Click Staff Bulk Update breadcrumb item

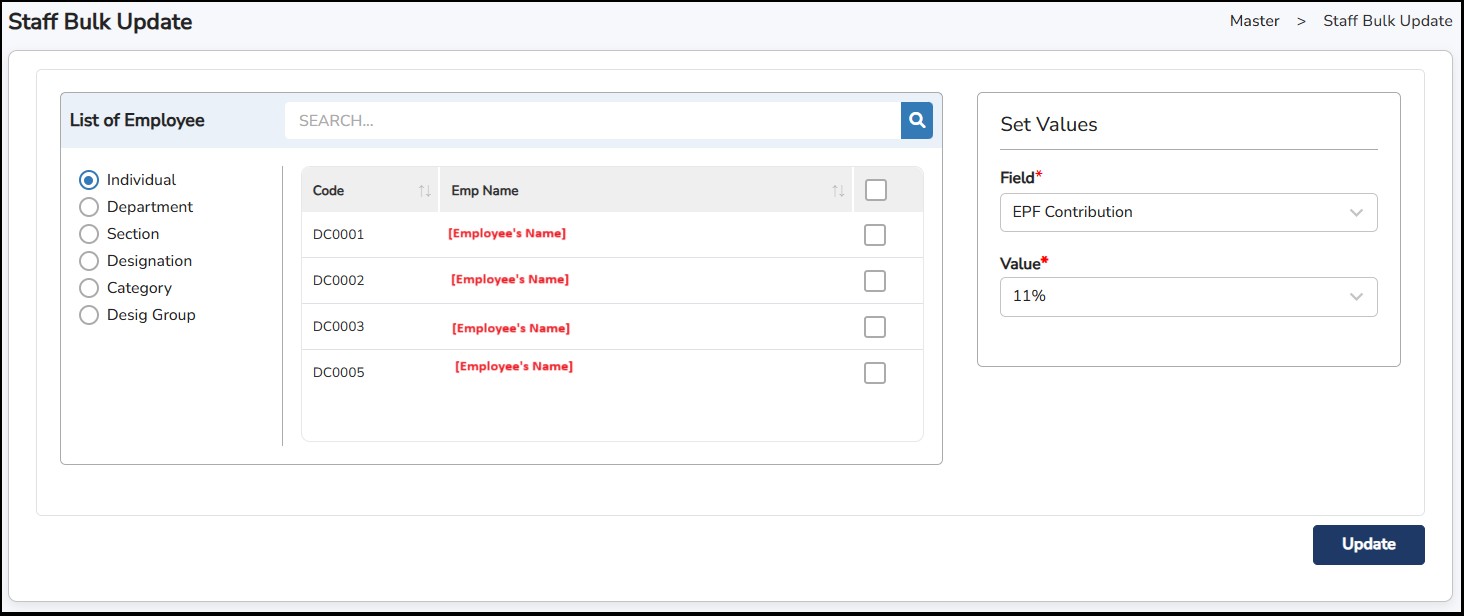coord(1387,21)
